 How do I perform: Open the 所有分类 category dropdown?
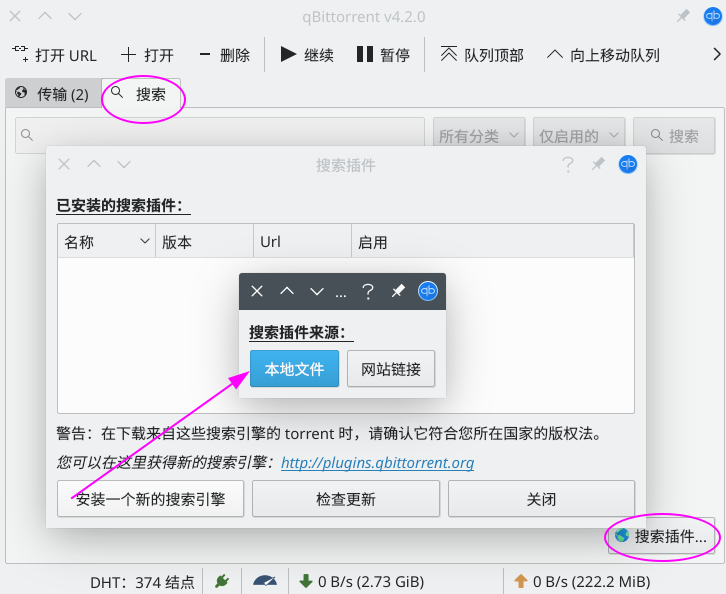[479, 136]
